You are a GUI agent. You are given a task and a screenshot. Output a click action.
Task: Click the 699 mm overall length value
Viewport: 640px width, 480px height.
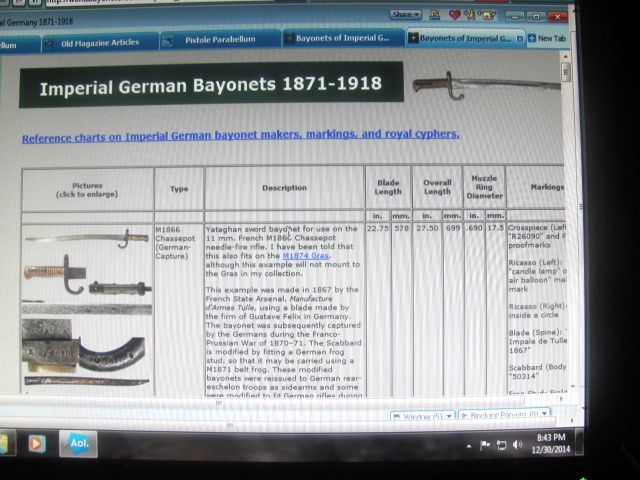[453, 228]
